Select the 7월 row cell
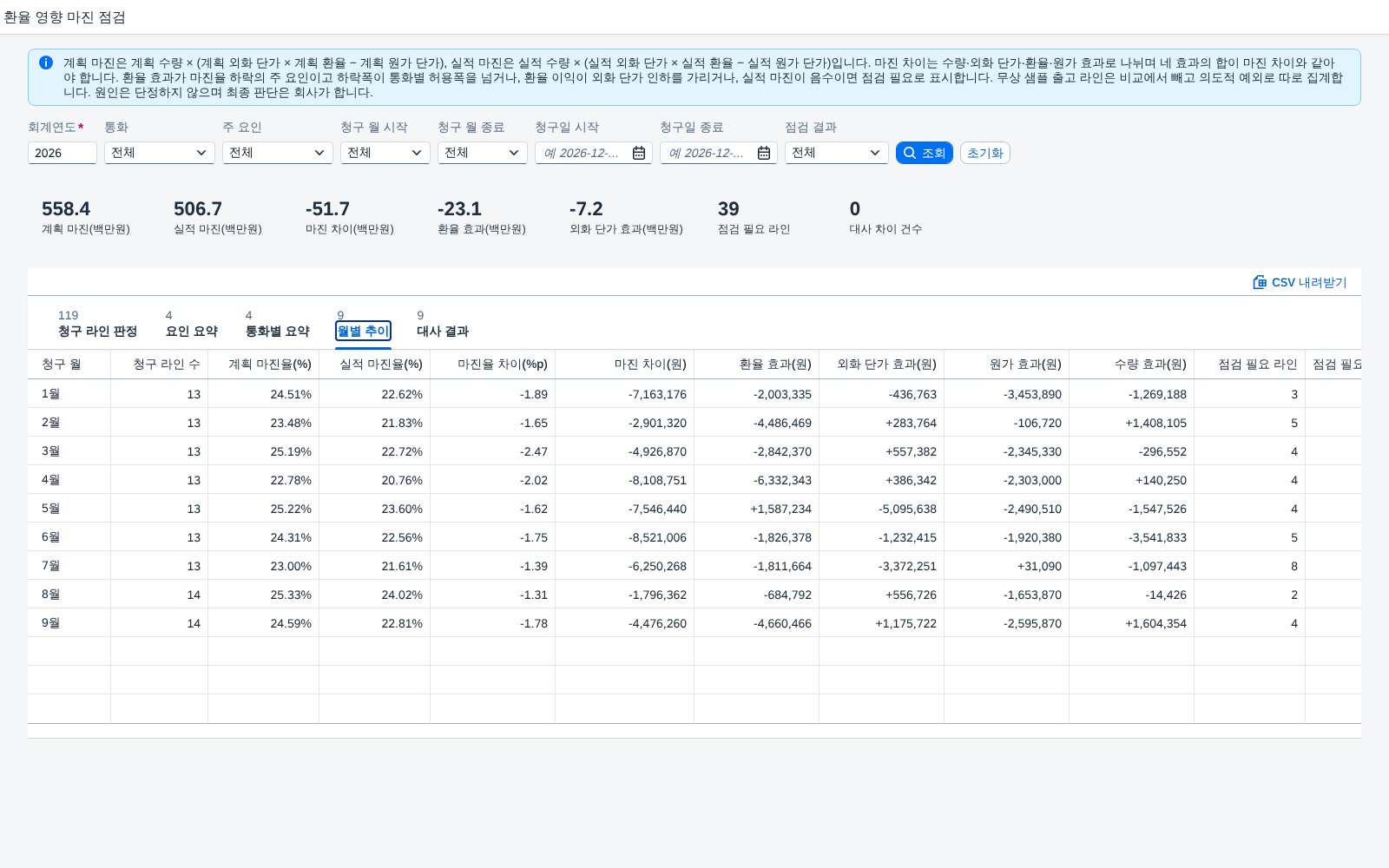The height and width of the screenshot is (868, 1389). (x=69, y=566)
